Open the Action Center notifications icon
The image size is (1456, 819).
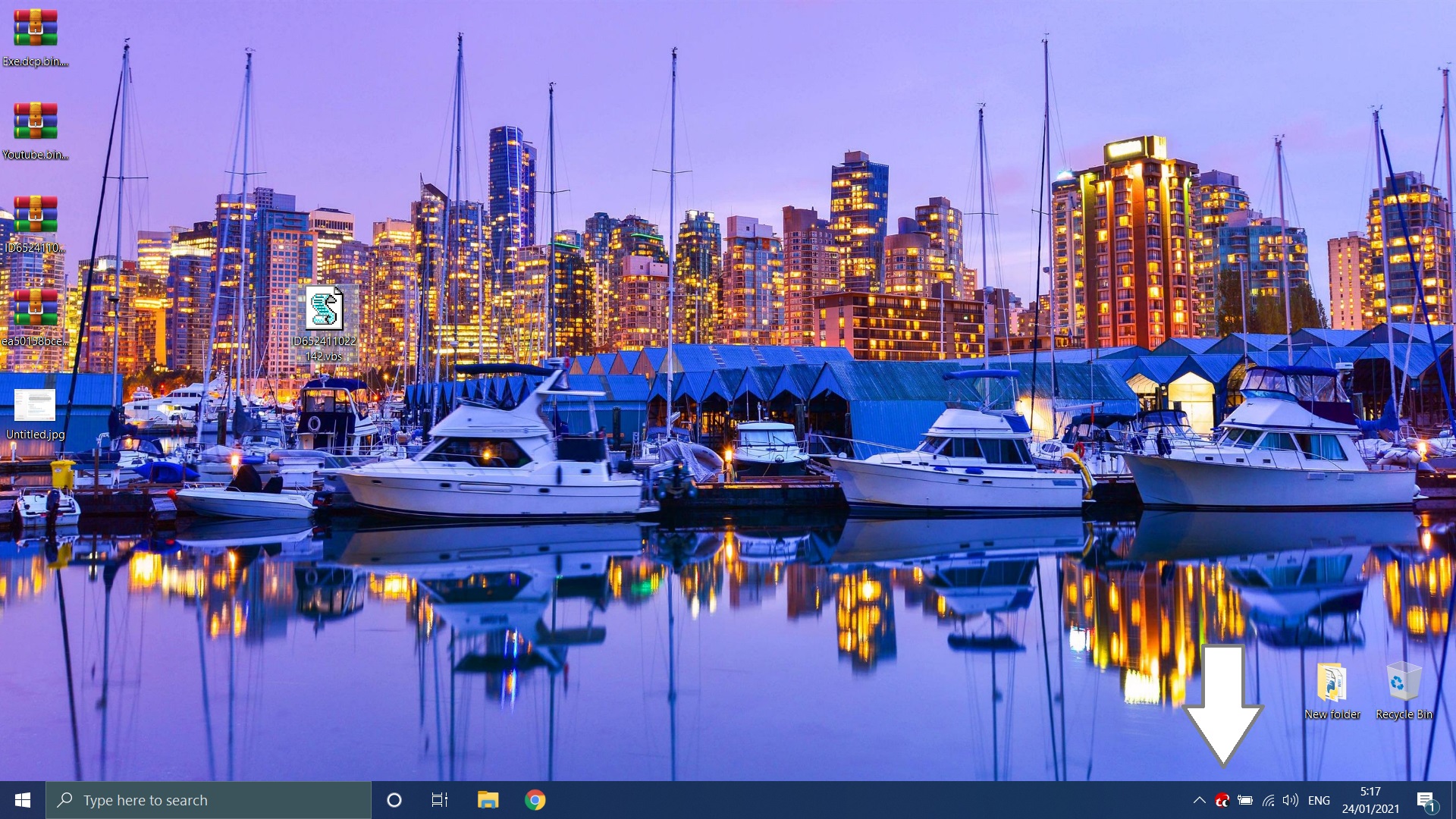(x=1426, y=801)
